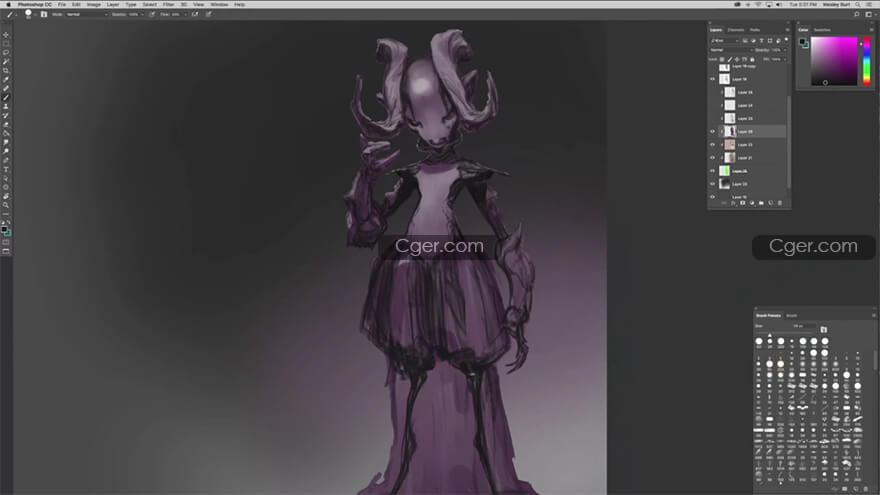Select the Eraser tool
Image resolution: width=880 pixels, height=495 pixels.
[6, 125]
